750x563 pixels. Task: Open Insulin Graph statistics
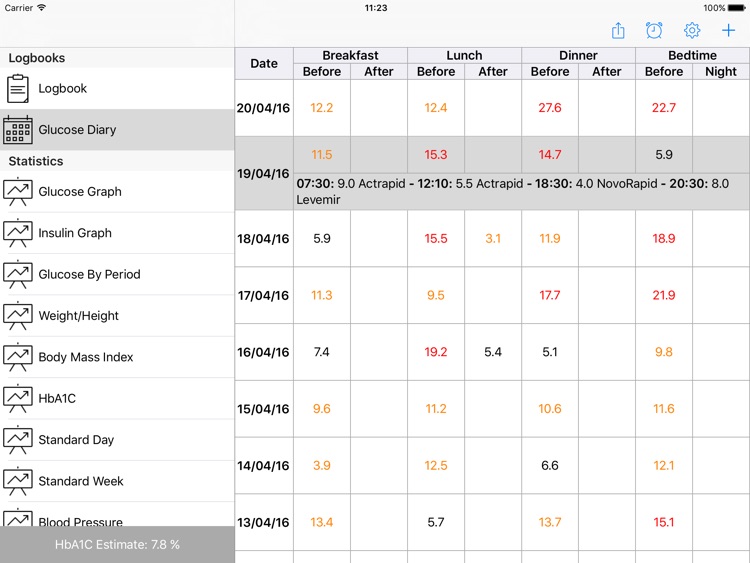click(x=117, y=233)
